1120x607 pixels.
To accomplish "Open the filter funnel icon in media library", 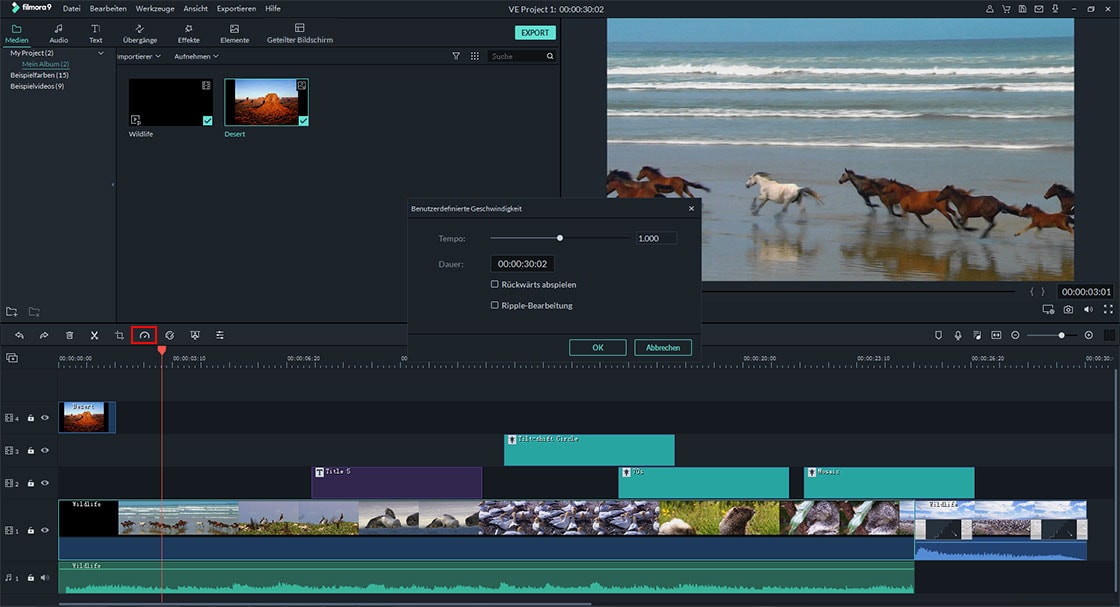I will pyautogui.click(x=456, y=56).
